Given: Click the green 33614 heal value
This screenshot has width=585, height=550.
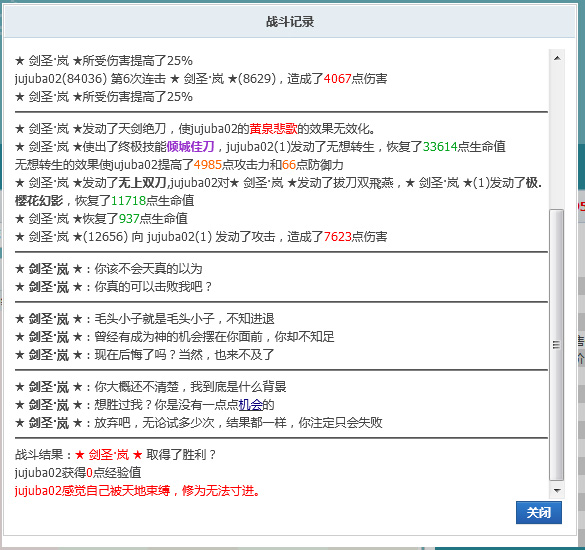Looking at the screenshot, I should (x=440, y=147).
